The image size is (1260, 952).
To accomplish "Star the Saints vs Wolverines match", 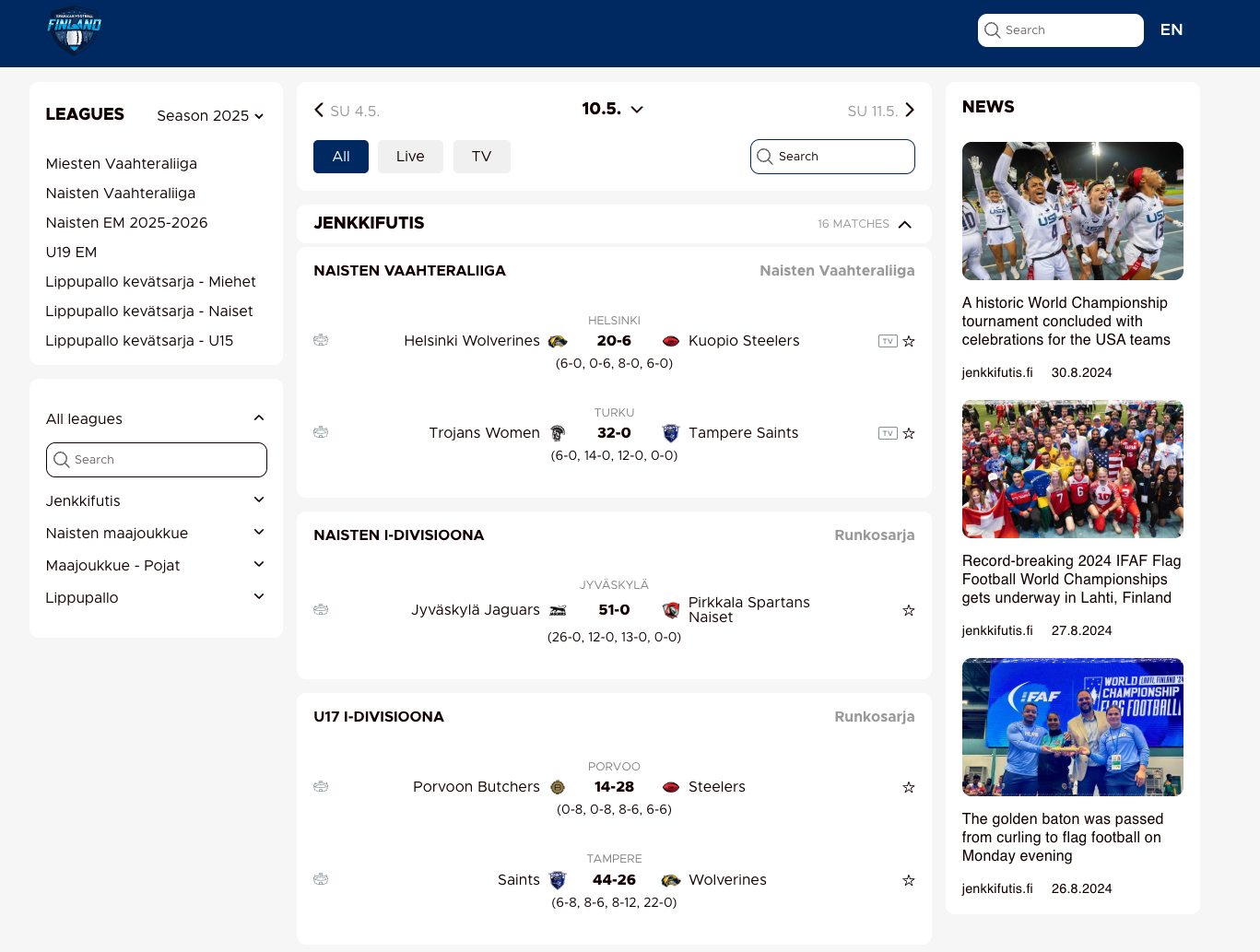I will [x=909, y=880].
